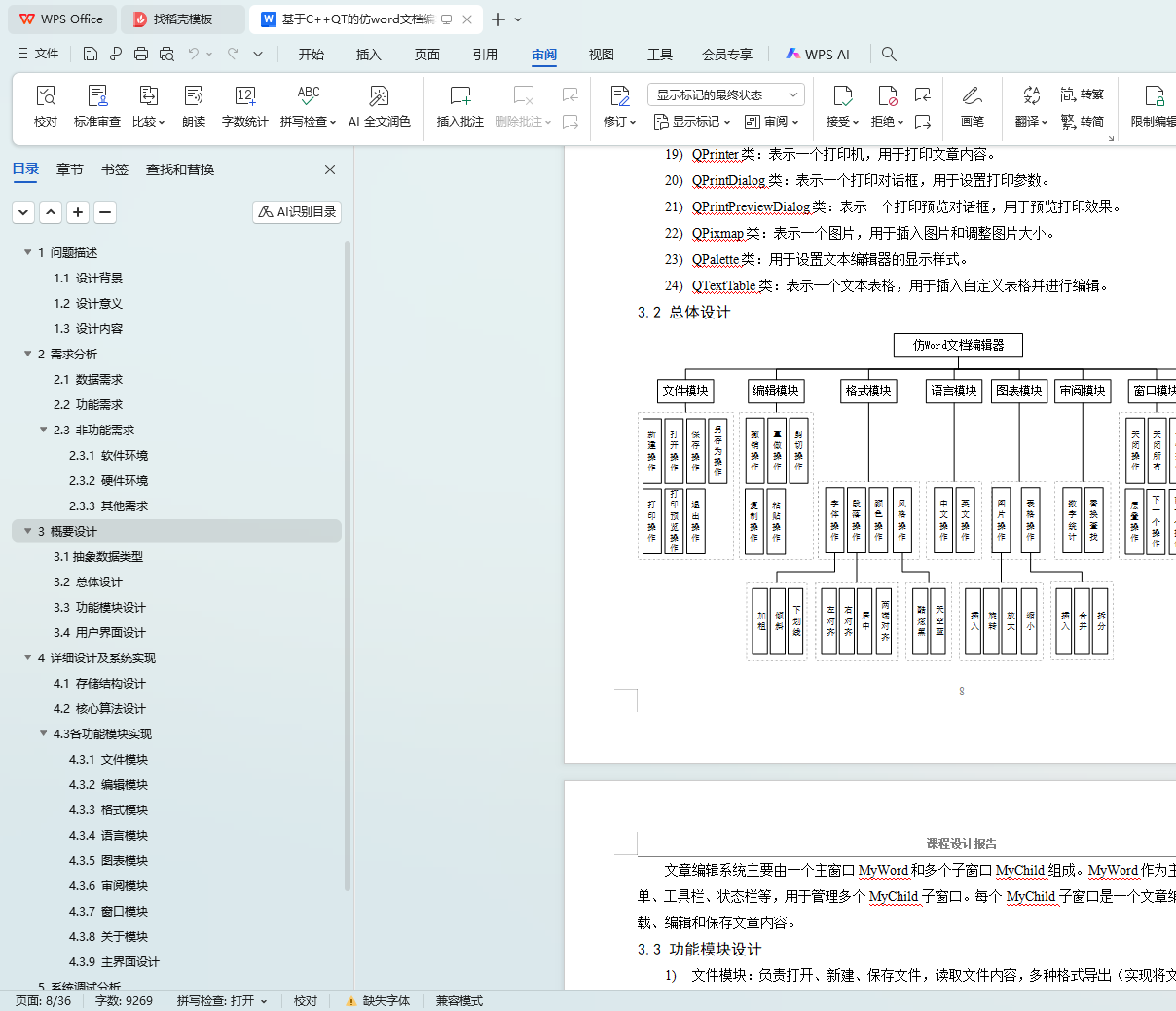Open 标准审查 standards review tool
The height and width of the screenshot is (1011, 1176).
(97, 105)
